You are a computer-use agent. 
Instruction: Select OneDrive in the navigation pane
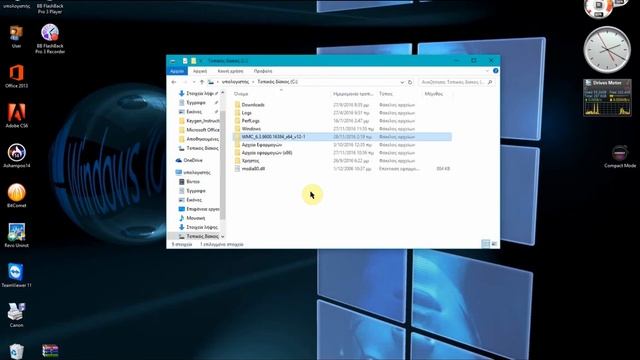click(x=193, y=160)
